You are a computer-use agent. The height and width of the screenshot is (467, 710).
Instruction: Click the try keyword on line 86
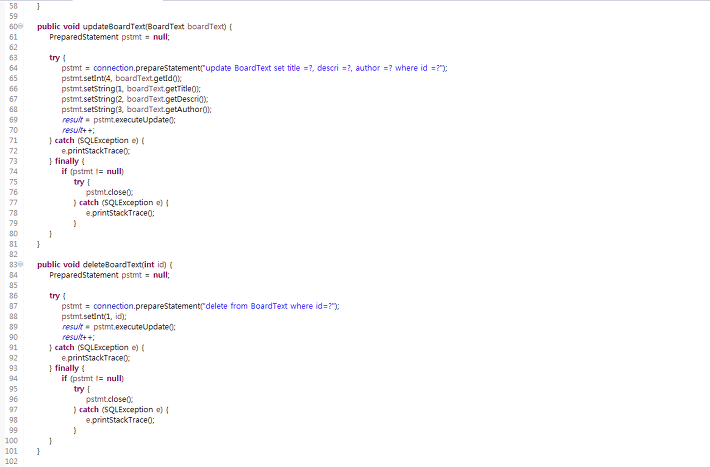(54, 296)
